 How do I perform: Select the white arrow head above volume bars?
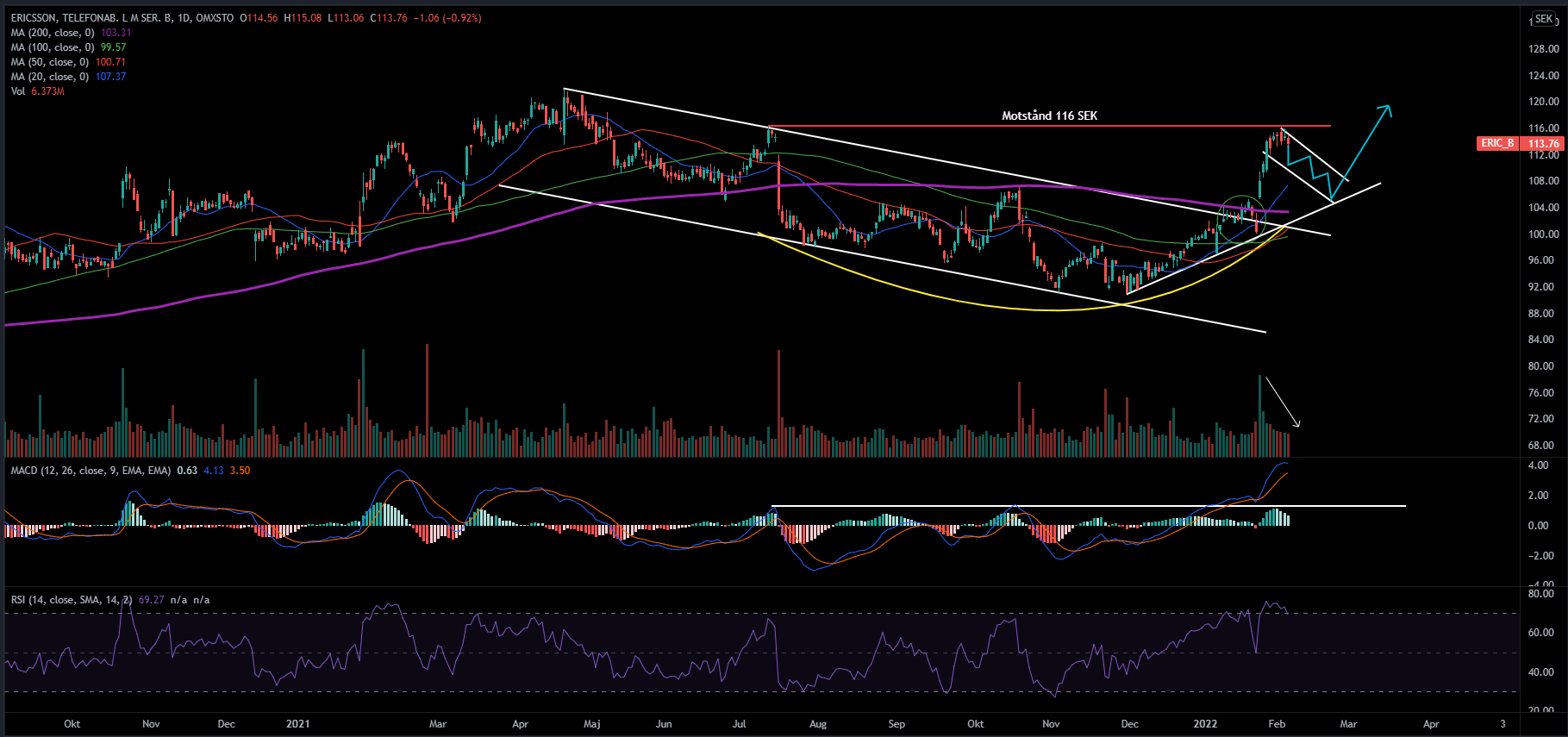[x=1296, y=422]
